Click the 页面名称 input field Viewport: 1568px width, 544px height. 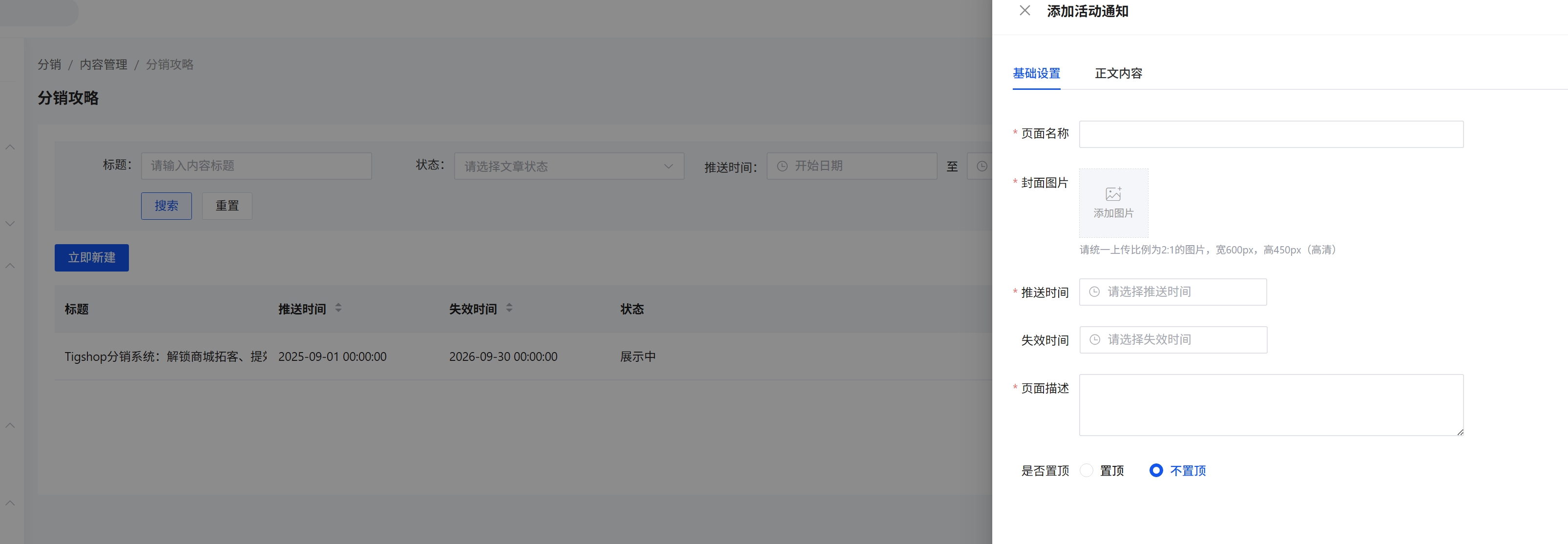click(x=1271, y=134)
